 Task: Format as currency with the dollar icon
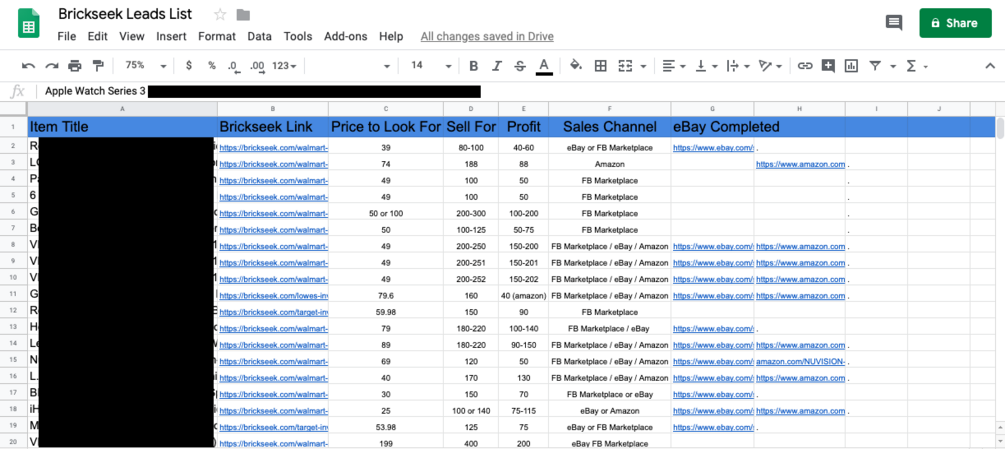tap(188, 65)
